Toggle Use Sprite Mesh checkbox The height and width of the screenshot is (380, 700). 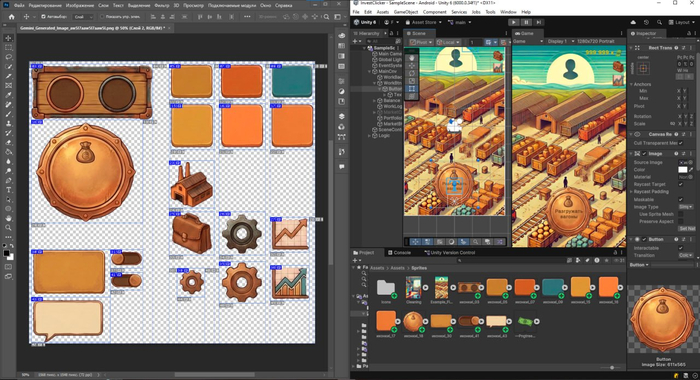pos(680,214)
